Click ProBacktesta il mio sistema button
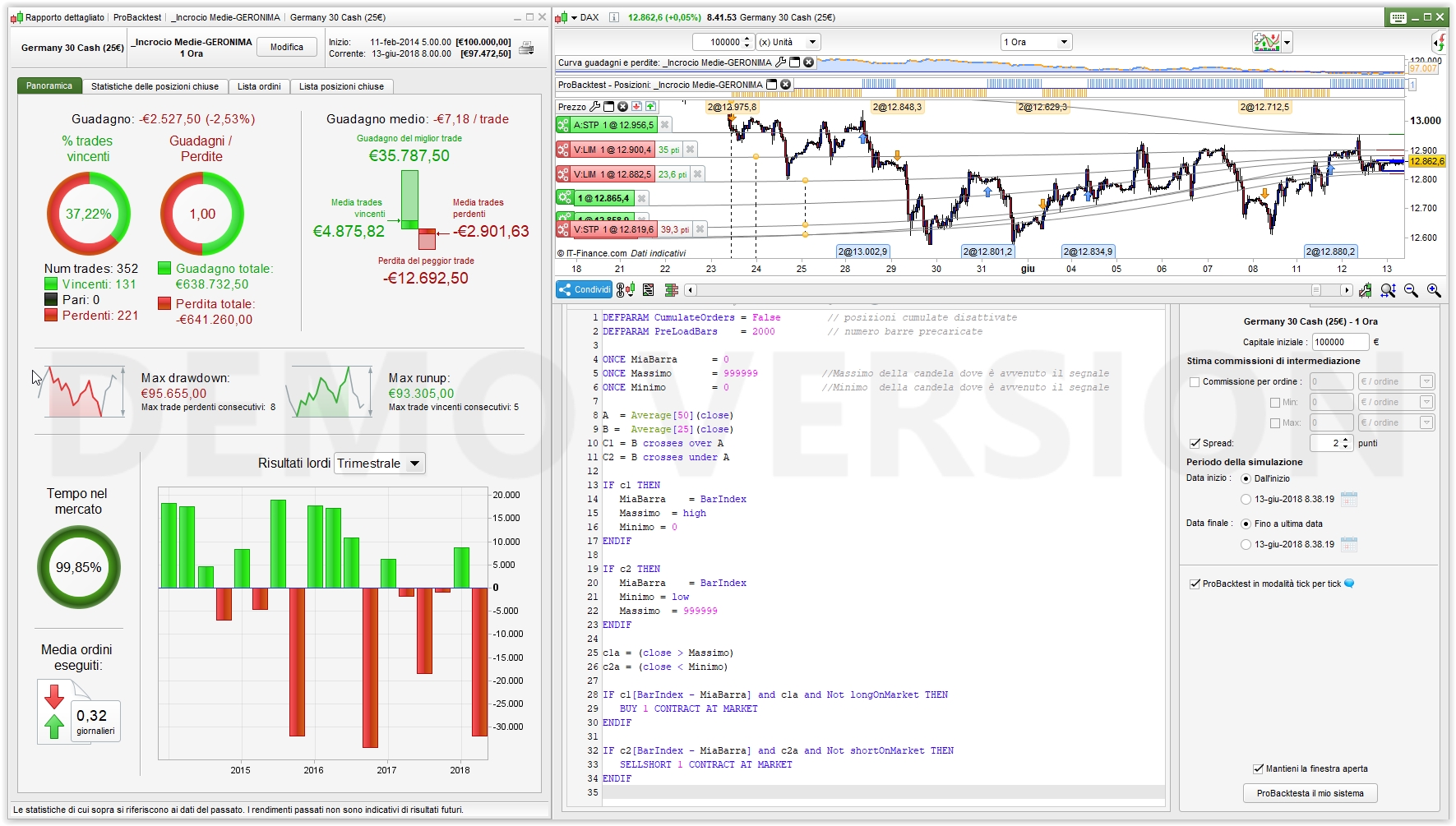 [x=1310, y=793]
